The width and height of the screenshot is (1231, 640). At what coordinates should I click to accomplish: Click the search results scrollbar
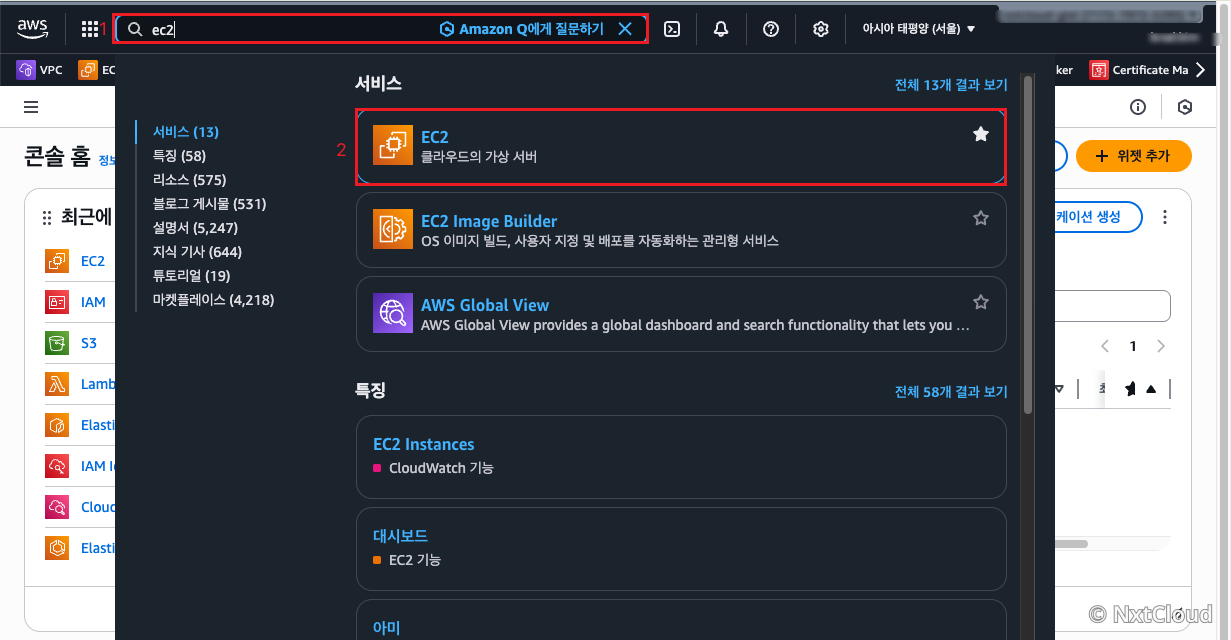point(1027,243)
